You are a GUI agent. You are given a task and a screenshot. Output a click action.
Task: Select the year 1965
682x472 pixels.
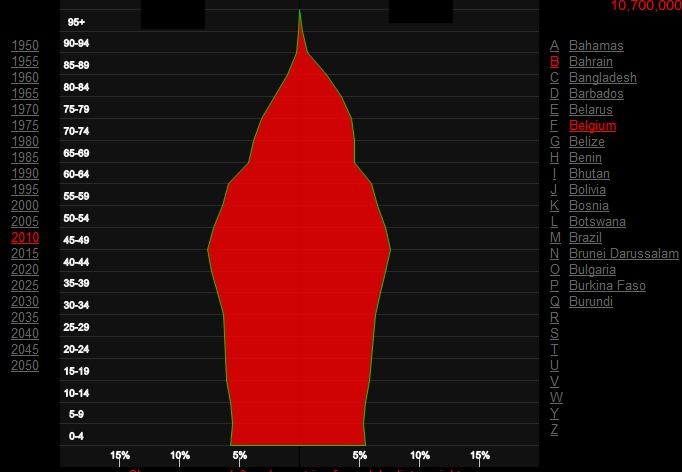pyautogui.click(x=25, y=94)
